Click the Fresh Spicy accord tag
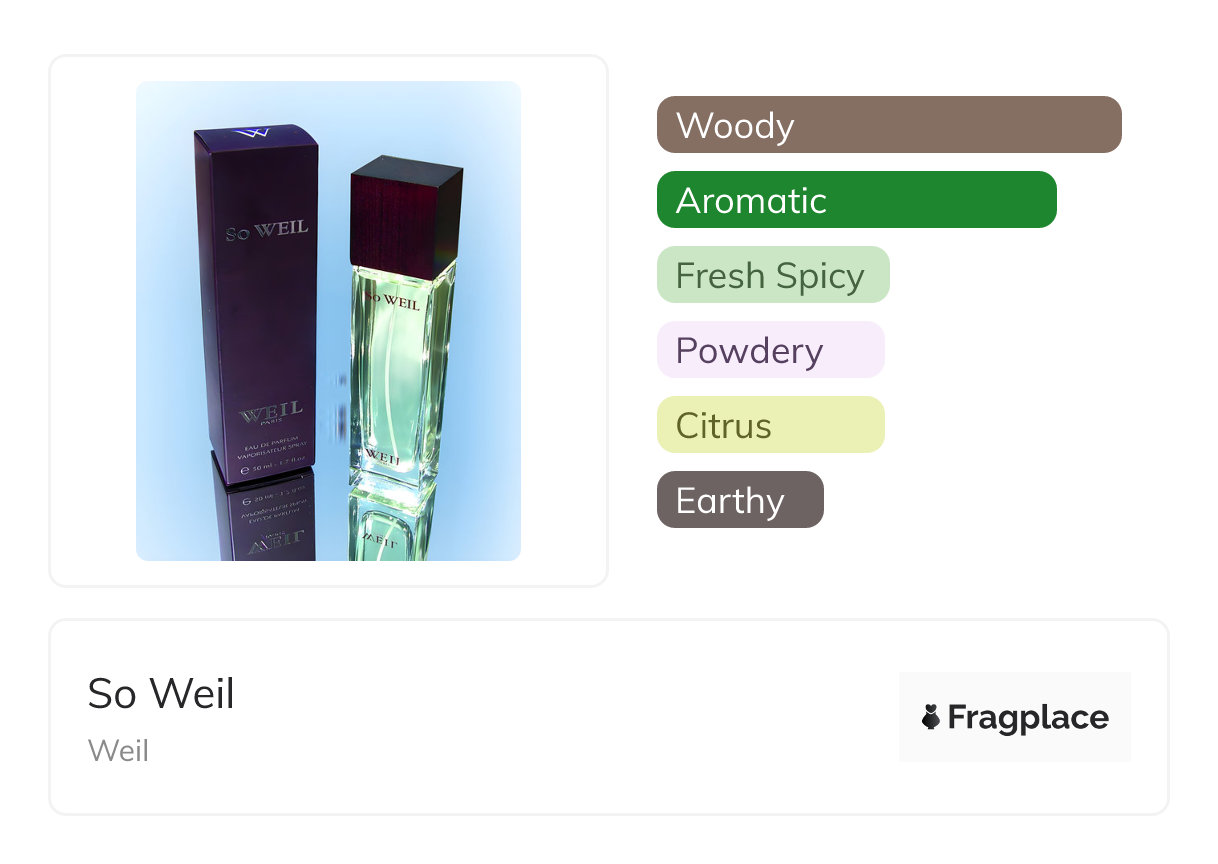The image size is (1218, 864). pos(772,275)
